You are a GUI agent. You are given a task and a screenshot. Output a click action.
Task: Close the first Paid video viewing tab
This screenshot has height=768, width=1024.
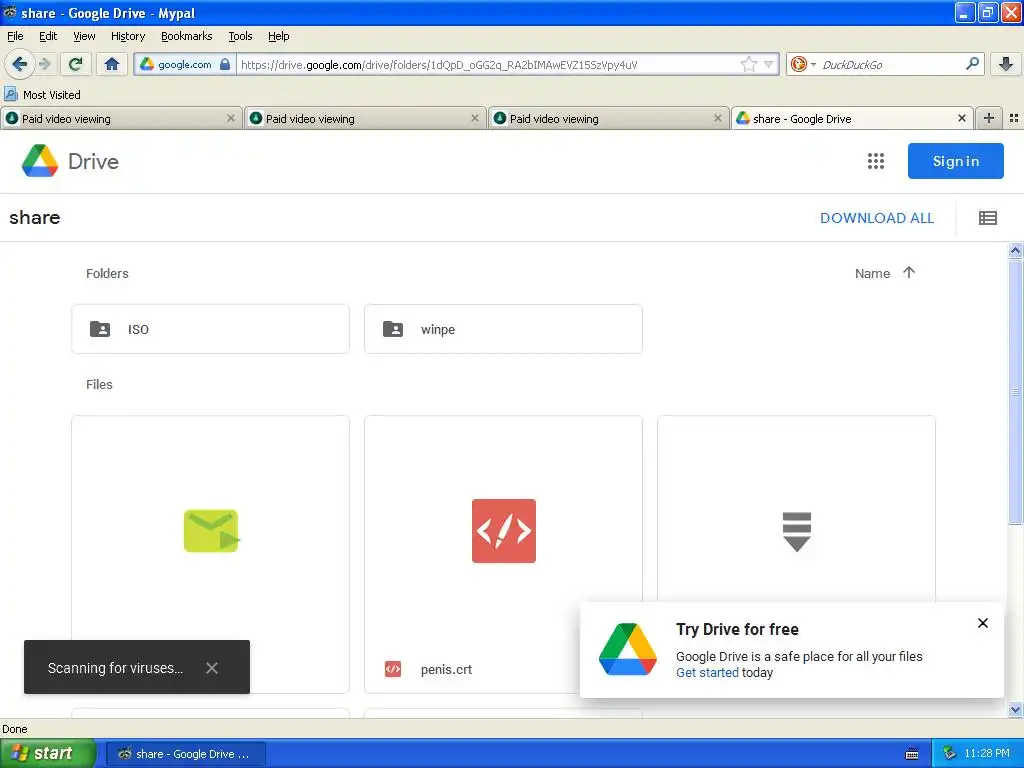(231, 118)
